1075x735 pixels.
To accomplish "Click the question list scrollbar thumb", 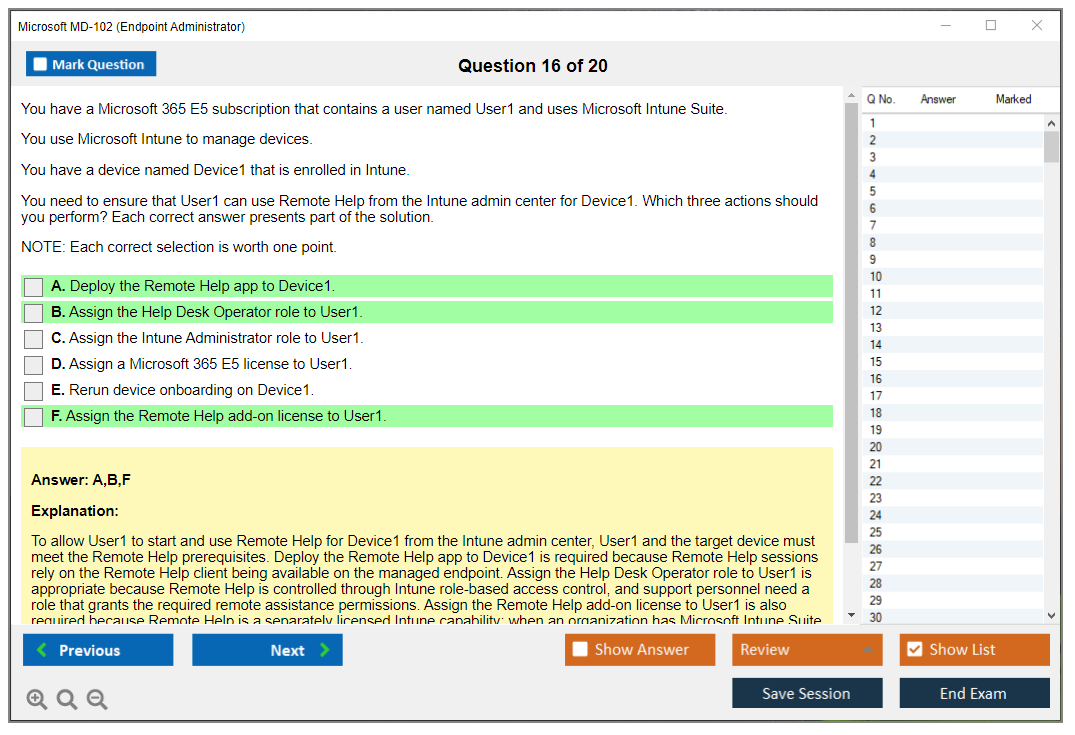I will click(1051, 147).
